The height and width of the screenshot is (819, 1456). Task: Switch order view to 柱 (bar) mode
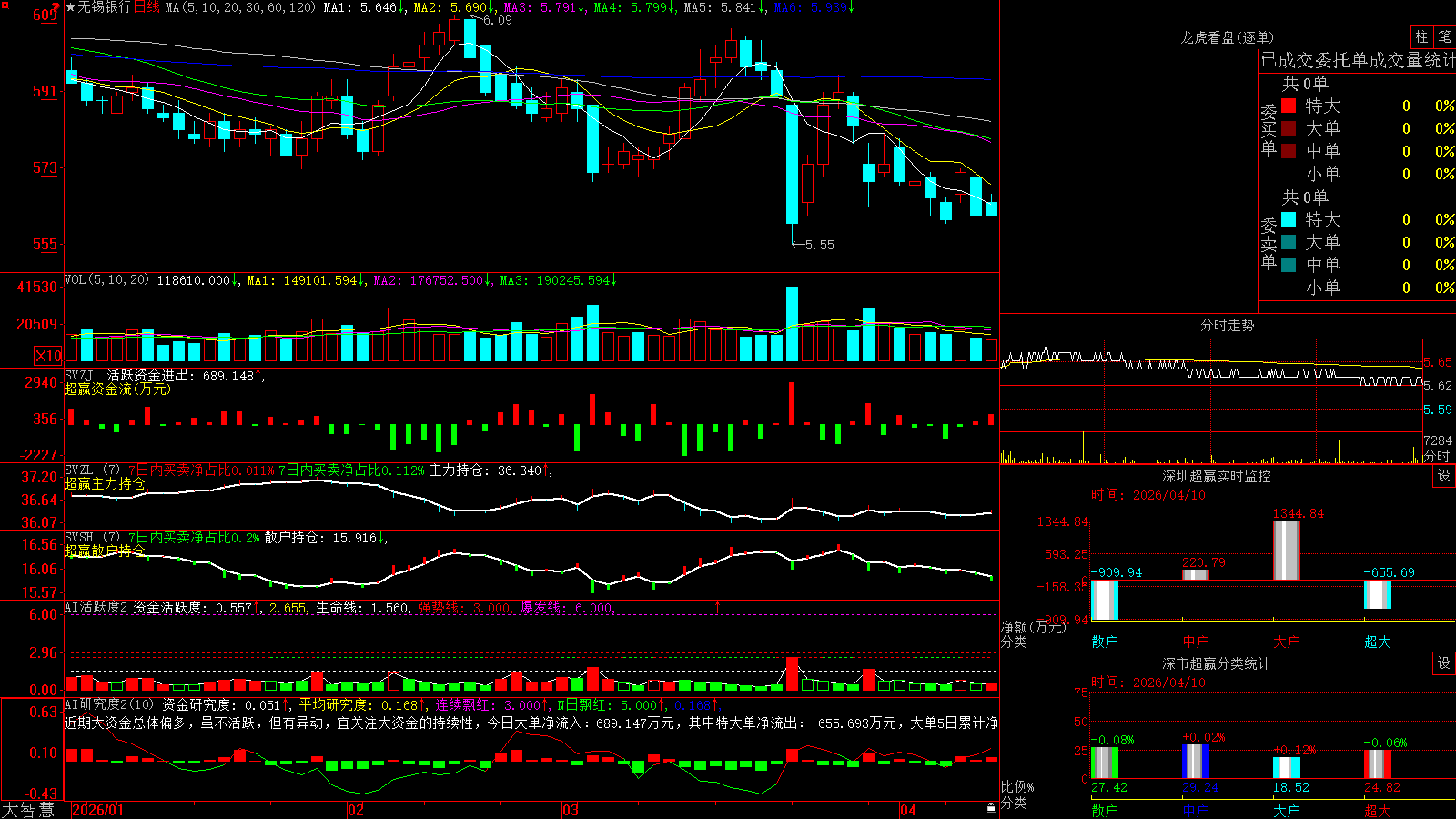point(1421,36)
